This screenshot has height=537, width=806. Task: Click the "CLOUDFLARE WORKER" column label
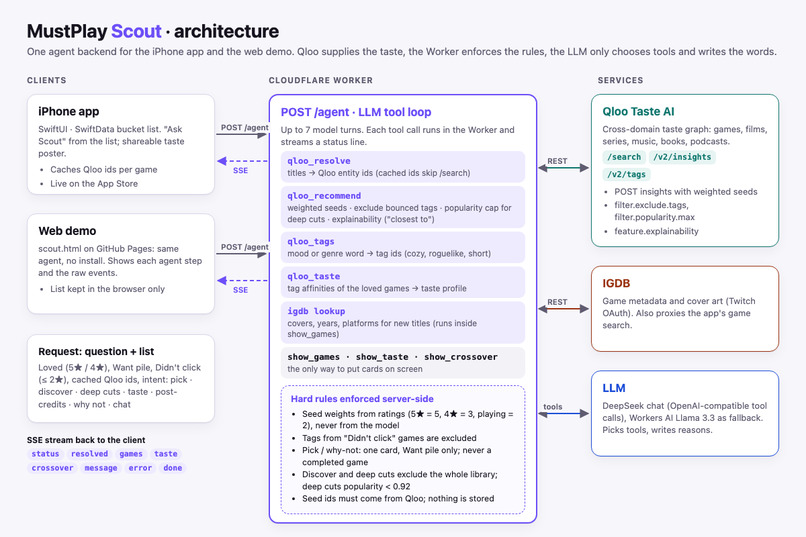[321, 80]
